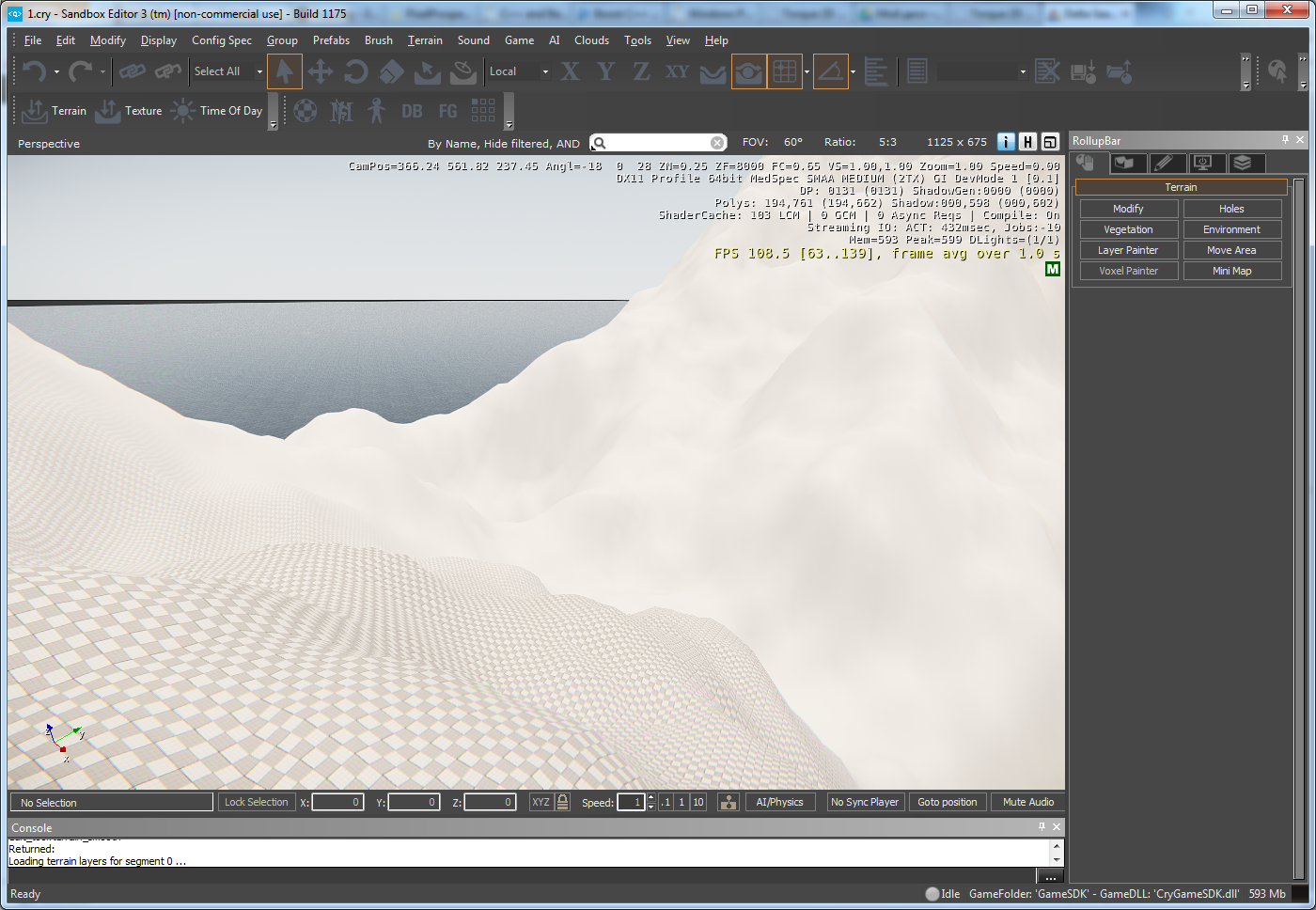
Task: Open the snap angle dropdown arrow
Action: coord(853,71)
